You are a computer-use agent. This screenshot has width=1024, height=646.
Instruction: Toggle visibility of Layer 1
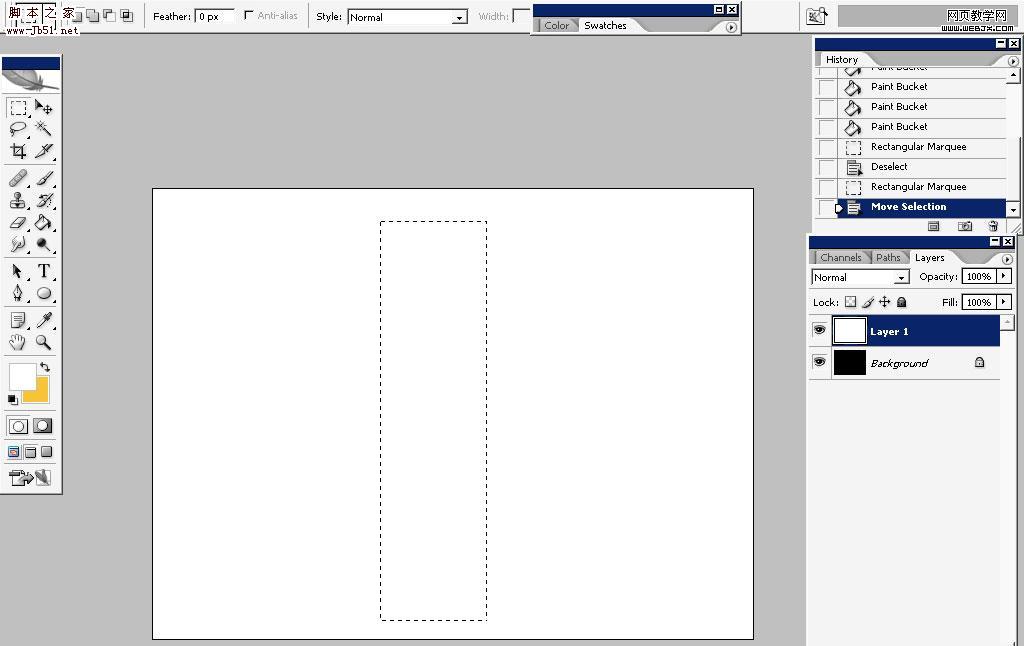[819, 330]
